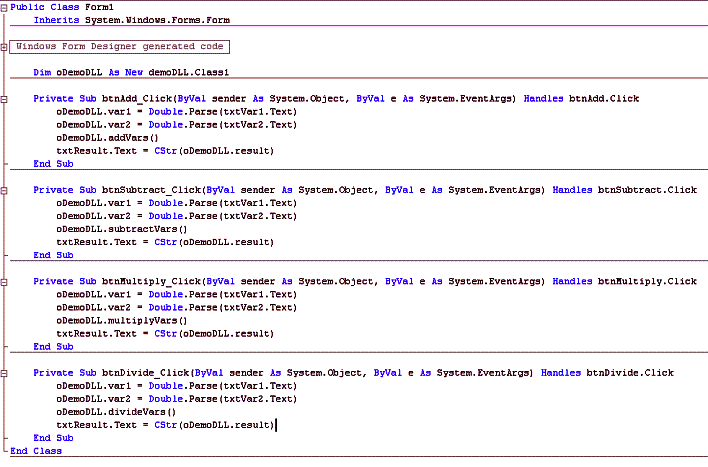Click the End Class line
The width and height of the screenshot is (708, 467).
[36, 451]
